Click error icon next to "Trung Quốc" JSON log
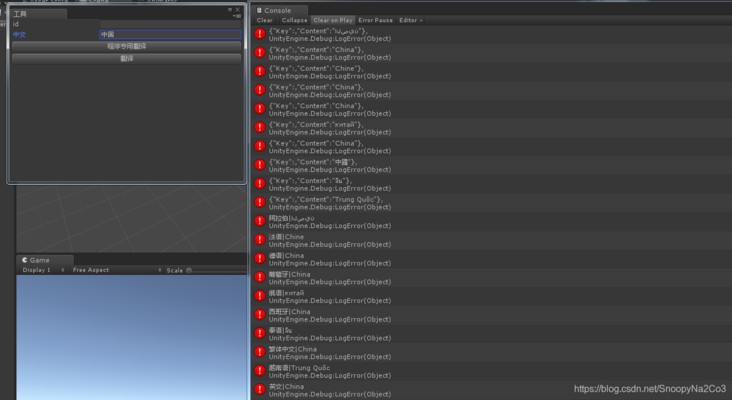732x400 pixels. pyautogui.click(x=261, y=203)
